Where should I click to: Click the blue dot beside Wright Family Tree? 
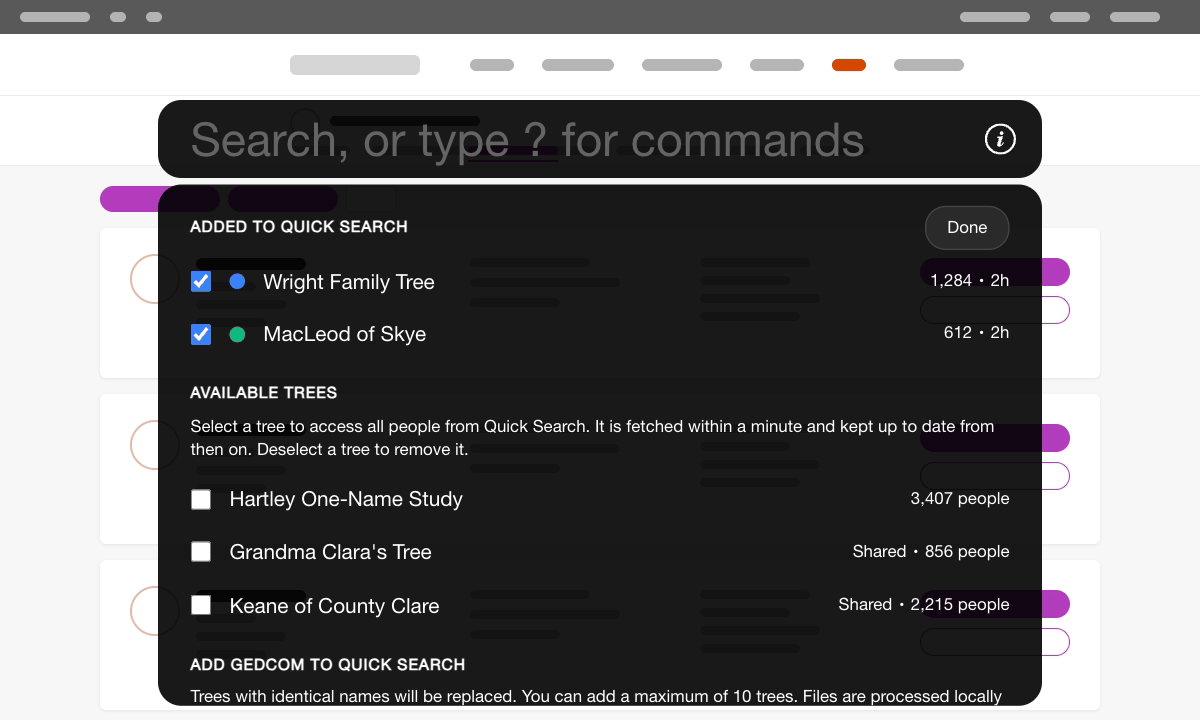pyautogui.click(x=237, y=282)
